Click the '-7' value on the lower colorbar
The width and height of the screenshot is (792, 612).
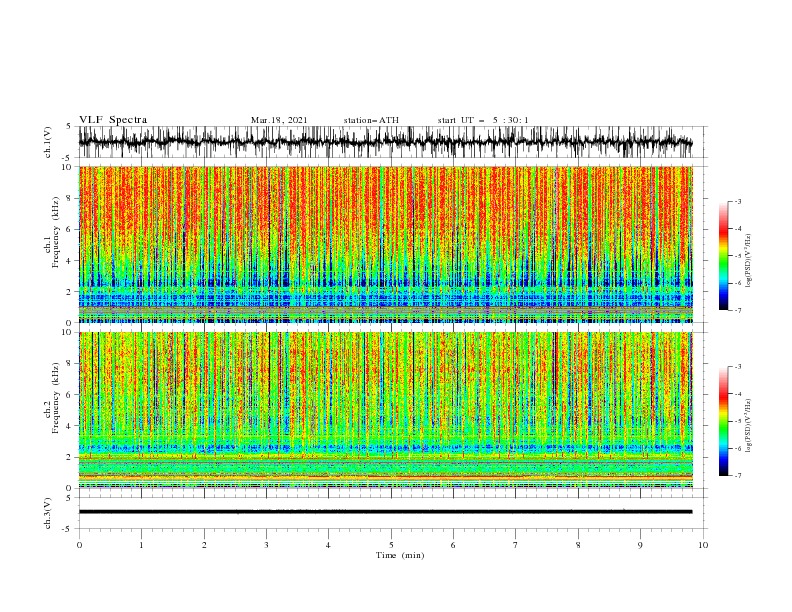[x=737, y=476]
